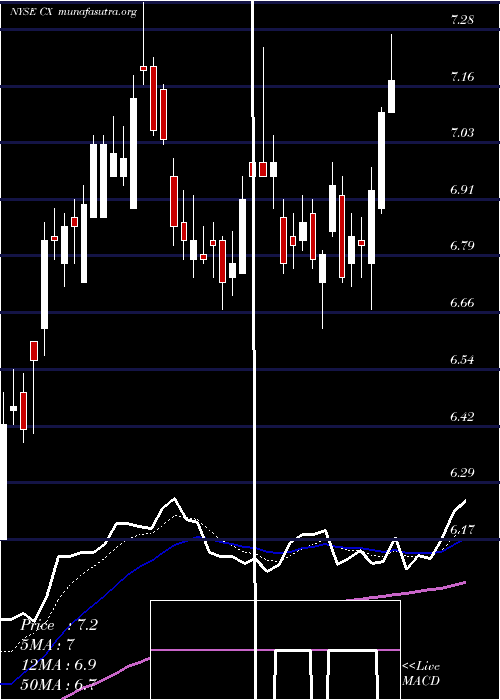Click the <<Live MACD label
Viewport: 500px width, 700px height.
click(421, 673)
